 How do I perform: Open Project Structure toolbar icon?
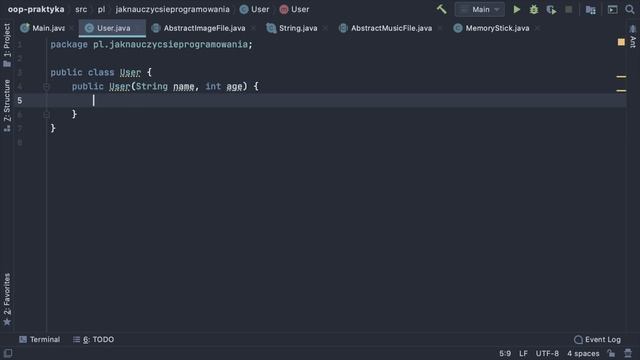pyautogui.click(x=590, y=9)
